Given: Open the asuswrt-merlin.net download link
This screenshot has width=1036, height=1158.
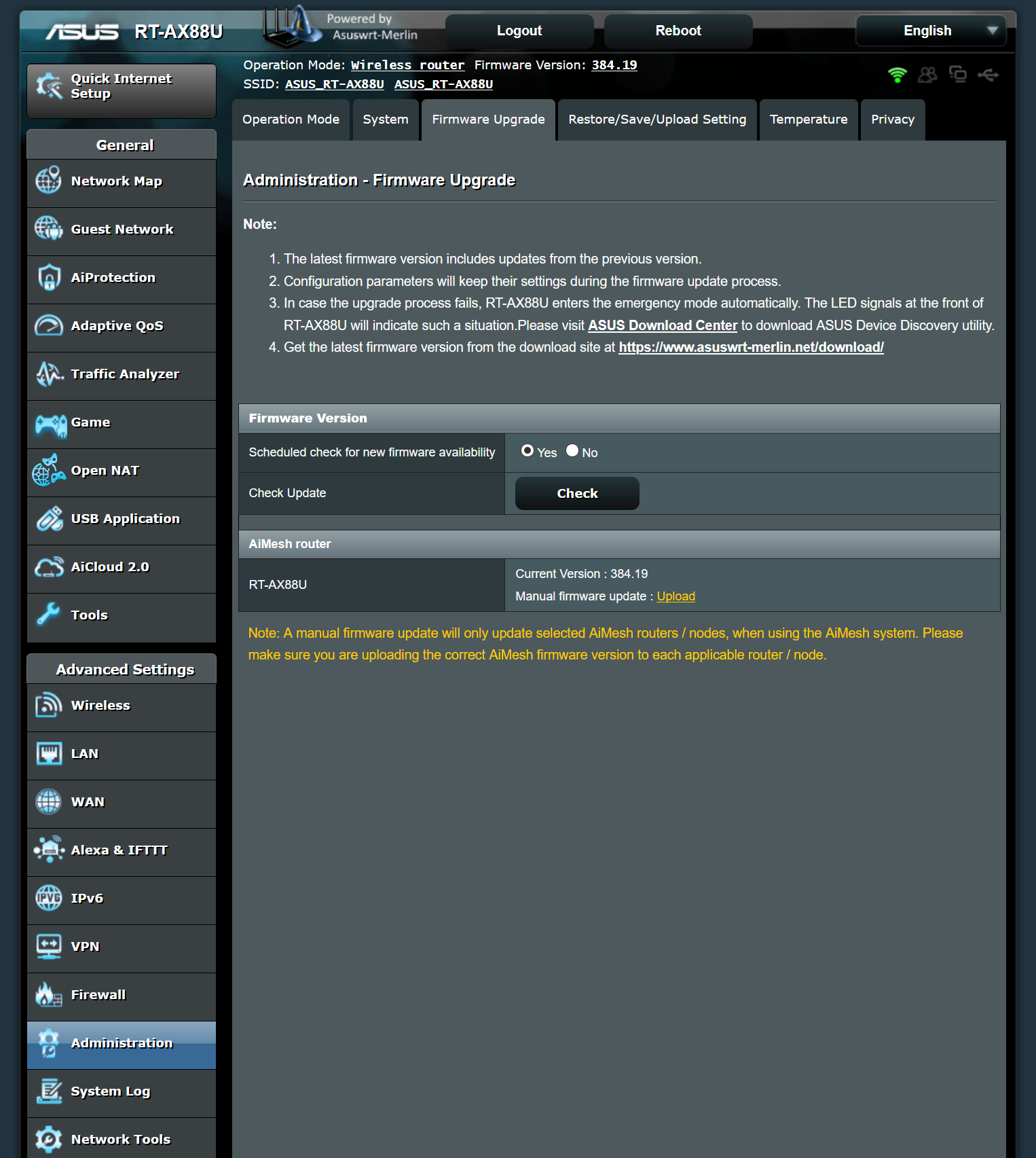Looking at the screenshot, I should click(751, 347).
